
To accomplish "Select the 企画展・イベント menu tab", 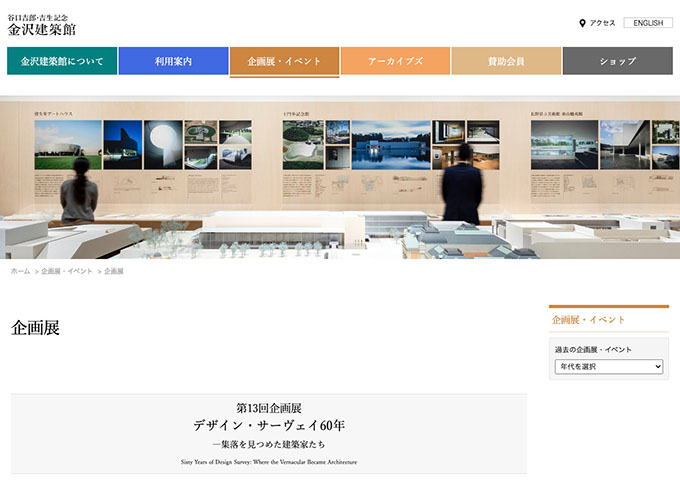I will coord(284,61).
